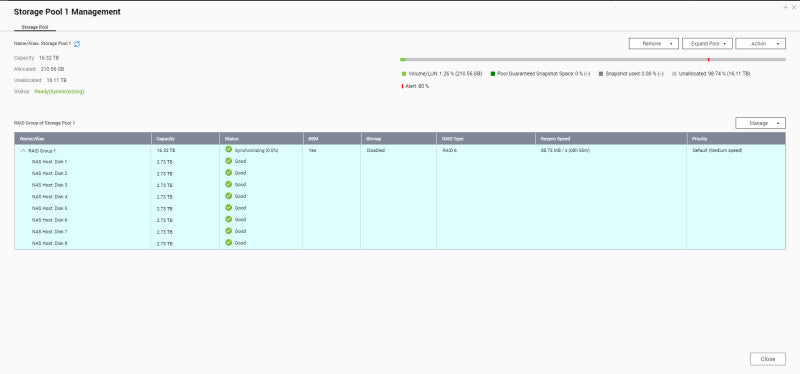
Task: Click the Status column header
Action: click(x=261, y=138)
